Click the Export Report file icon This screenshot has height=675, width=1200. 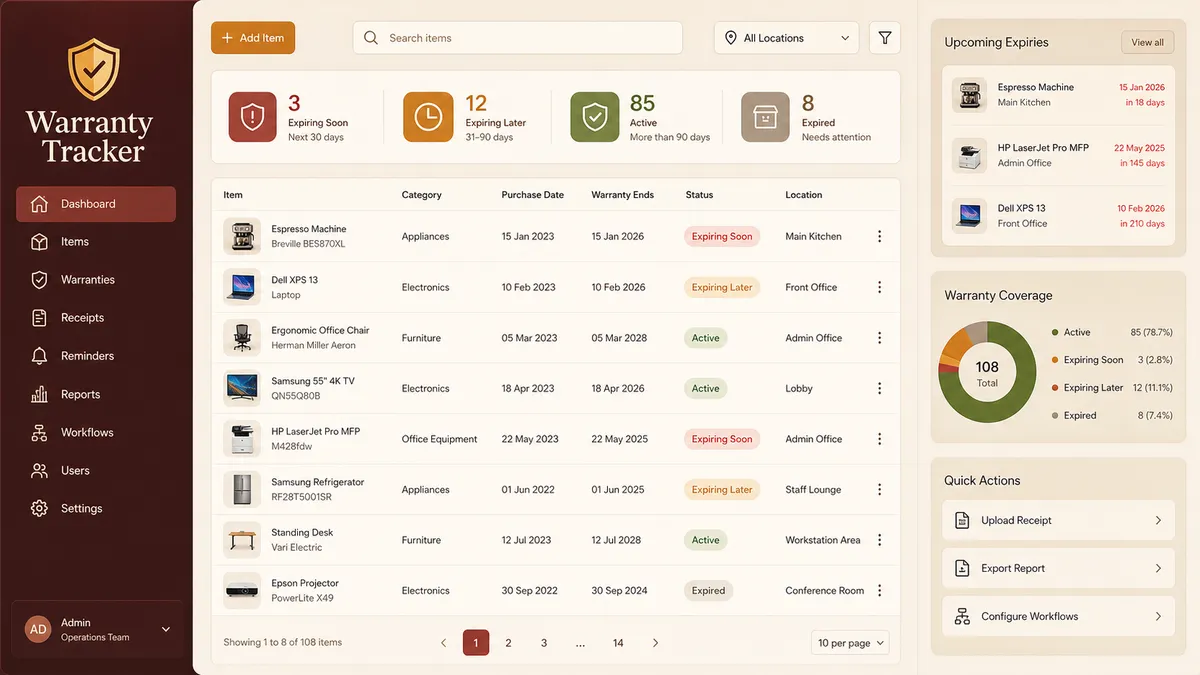point(962,568)
